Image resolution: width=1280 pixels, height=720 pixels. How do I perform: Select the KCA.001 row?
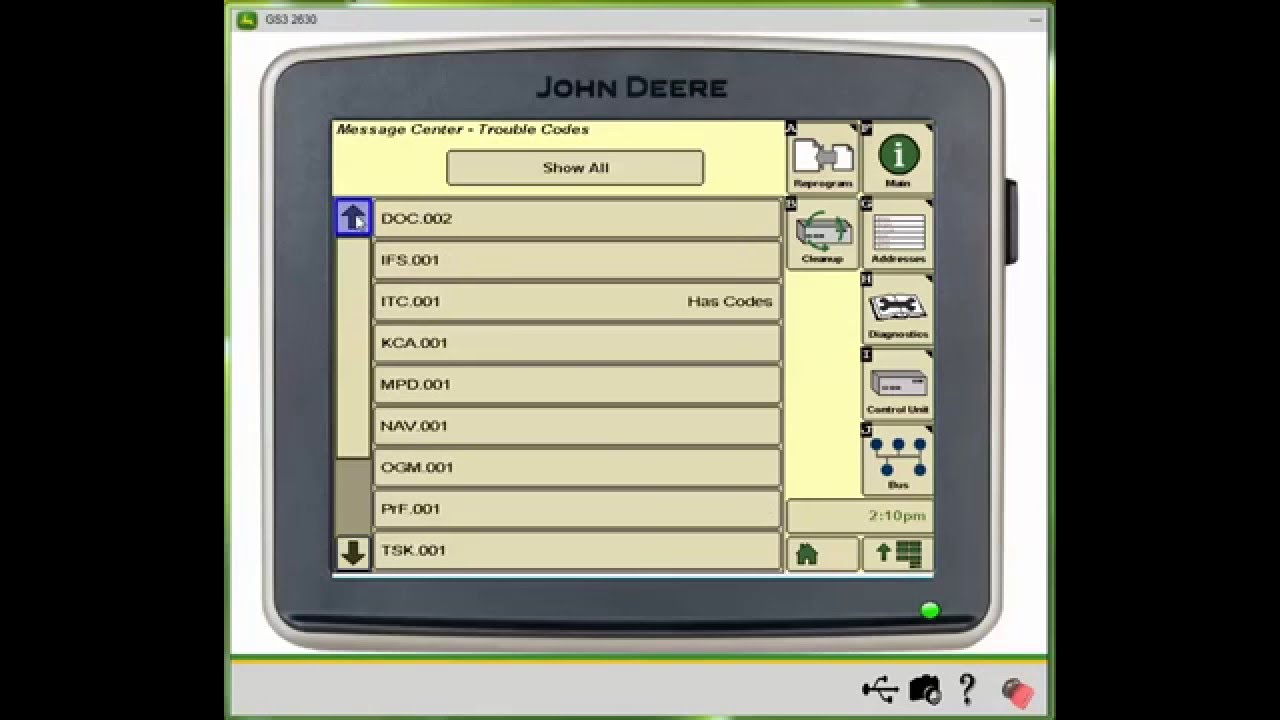[577, 343]
